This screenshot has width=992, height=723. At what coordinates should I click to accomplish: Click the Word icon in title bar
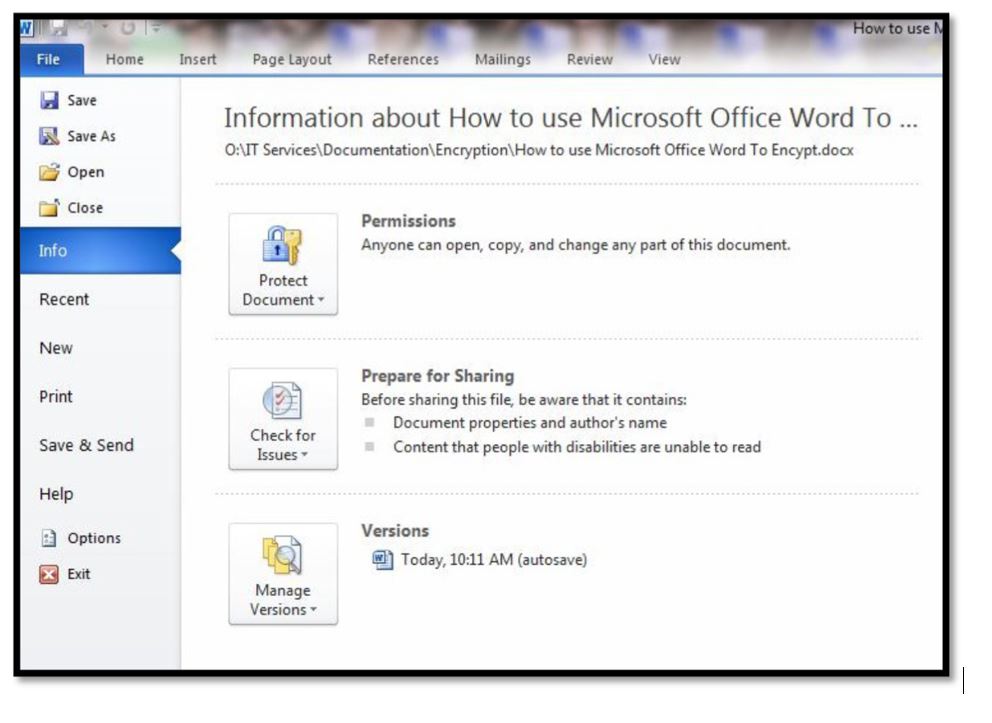[27, 28]
